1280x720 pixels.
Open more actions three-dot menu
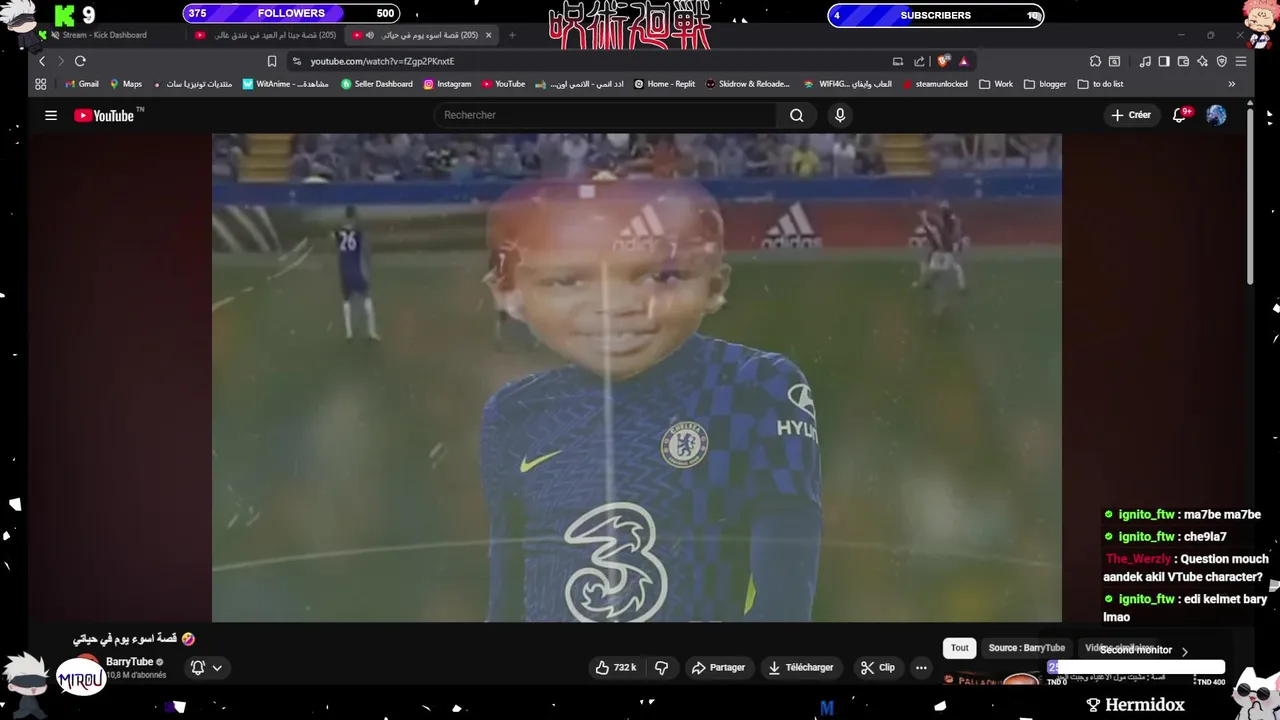click(x=921, y=668)
